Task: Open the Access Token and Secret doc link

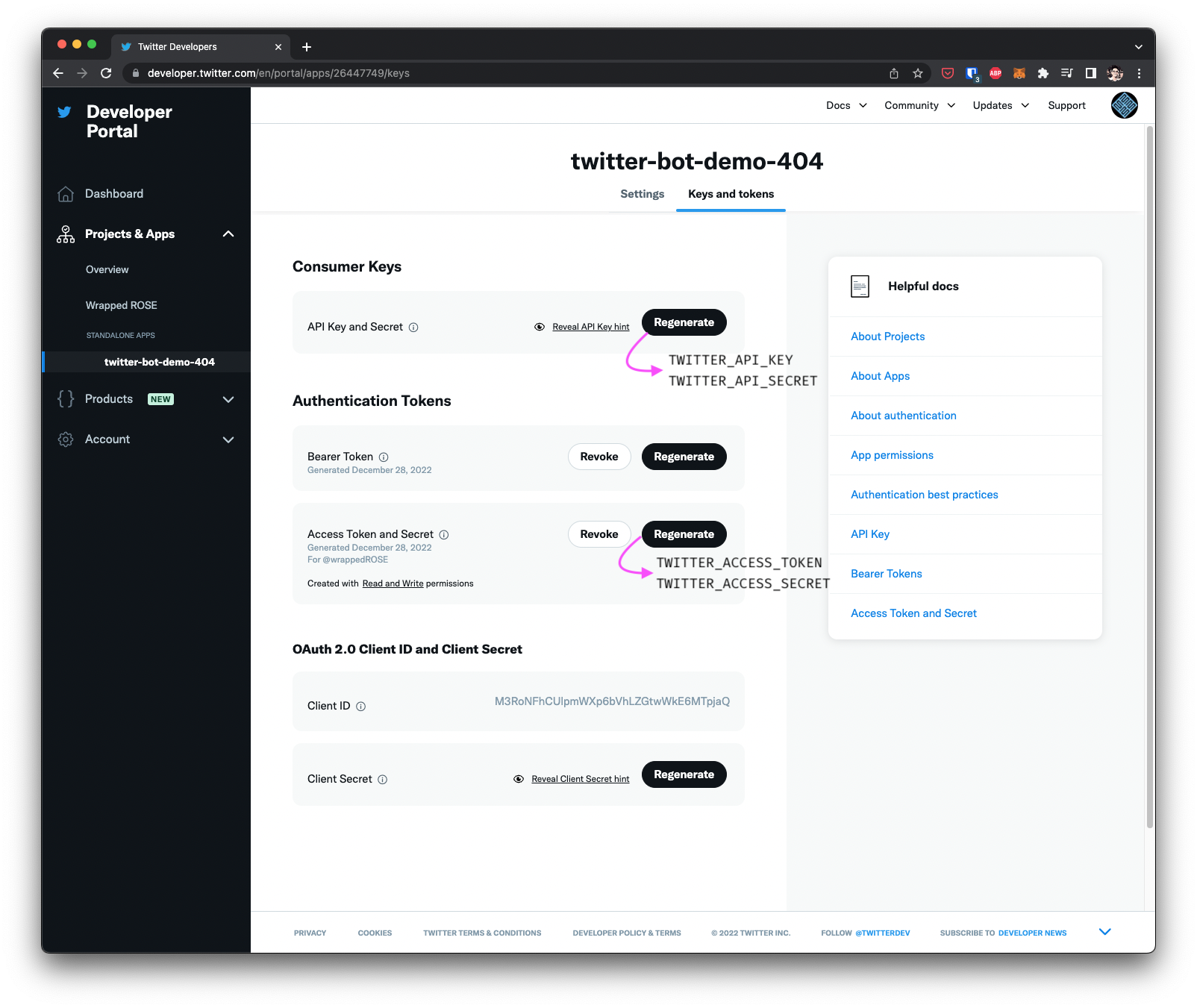Action: pos(913,613)
